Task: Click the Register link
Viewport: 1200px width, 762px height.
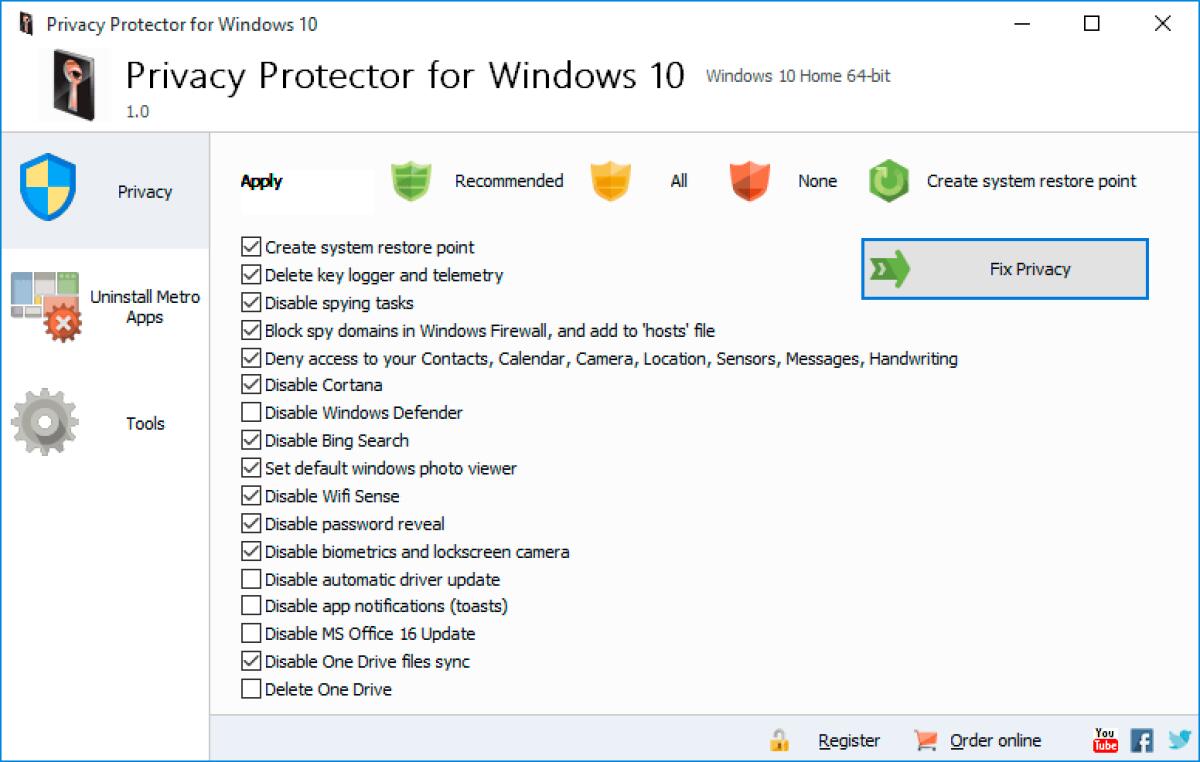Action: click(x=848, y=740)
